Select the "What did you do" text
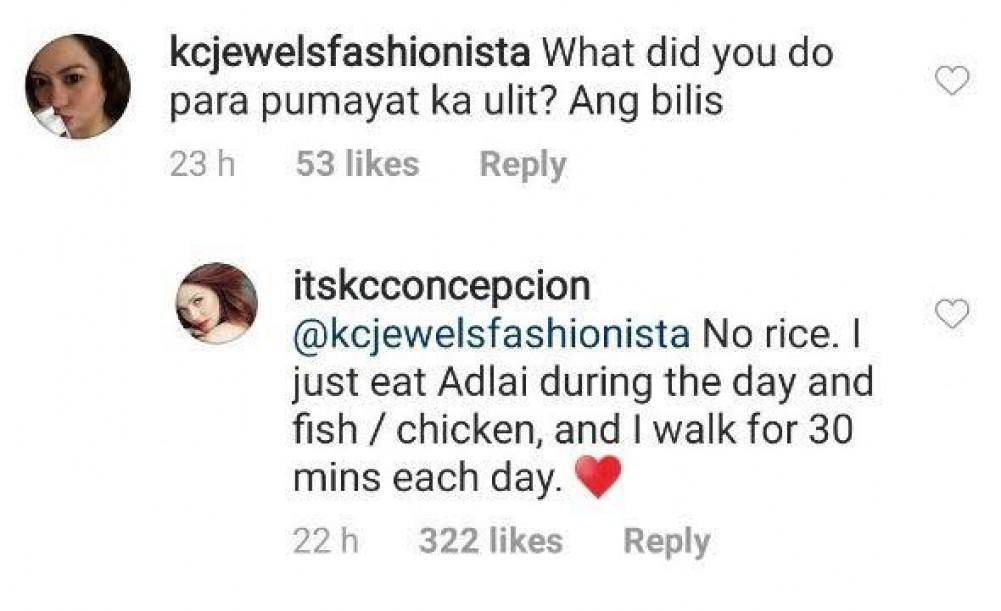Screen dimensions: 1001x611 679,53
